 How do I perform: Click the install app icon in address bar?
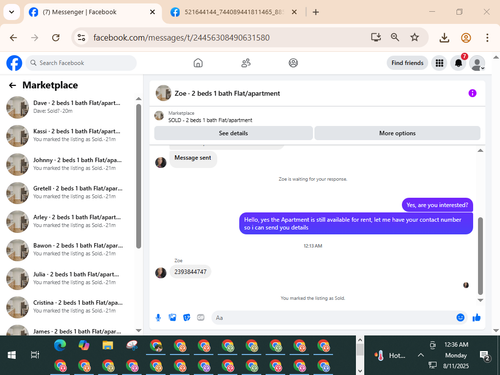(x=376, y=37)
